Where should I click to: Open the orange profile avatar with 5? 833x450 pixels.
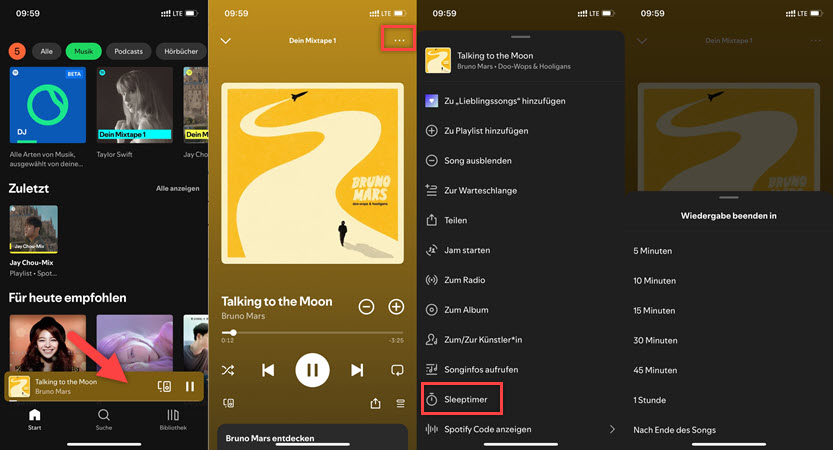[x=17, y=52]
